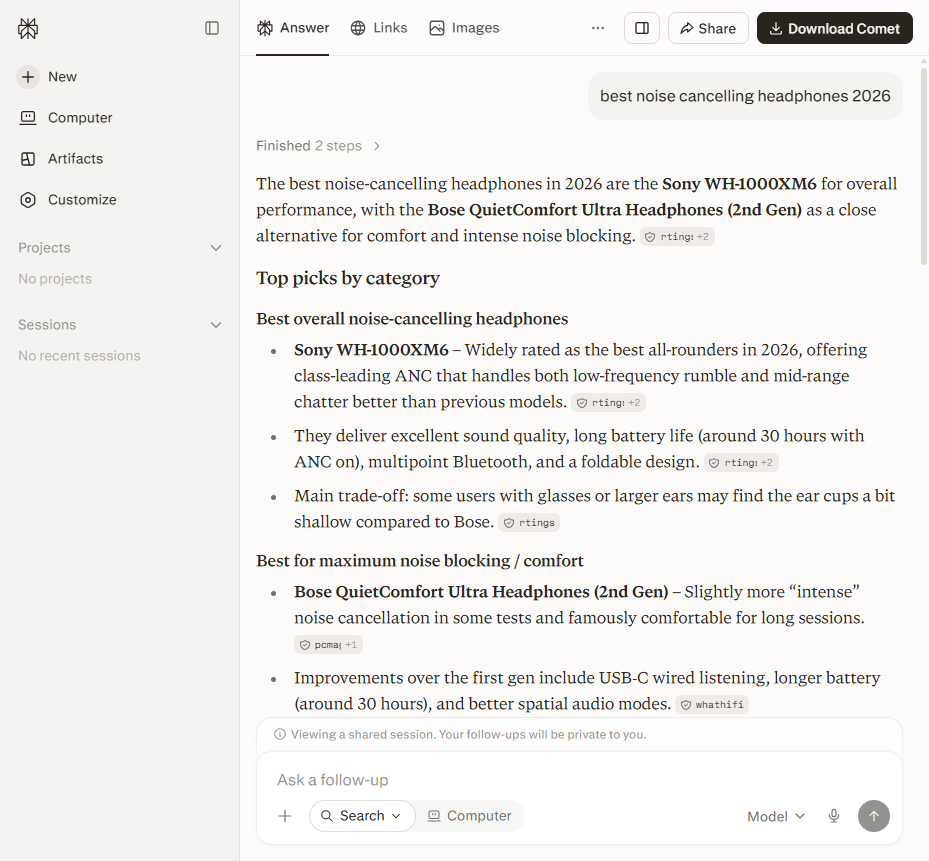929x861 pixels.
Task: Open rtings citation after 'compared to Bose'
Action: pyautogui.click(x=529, y=522)
